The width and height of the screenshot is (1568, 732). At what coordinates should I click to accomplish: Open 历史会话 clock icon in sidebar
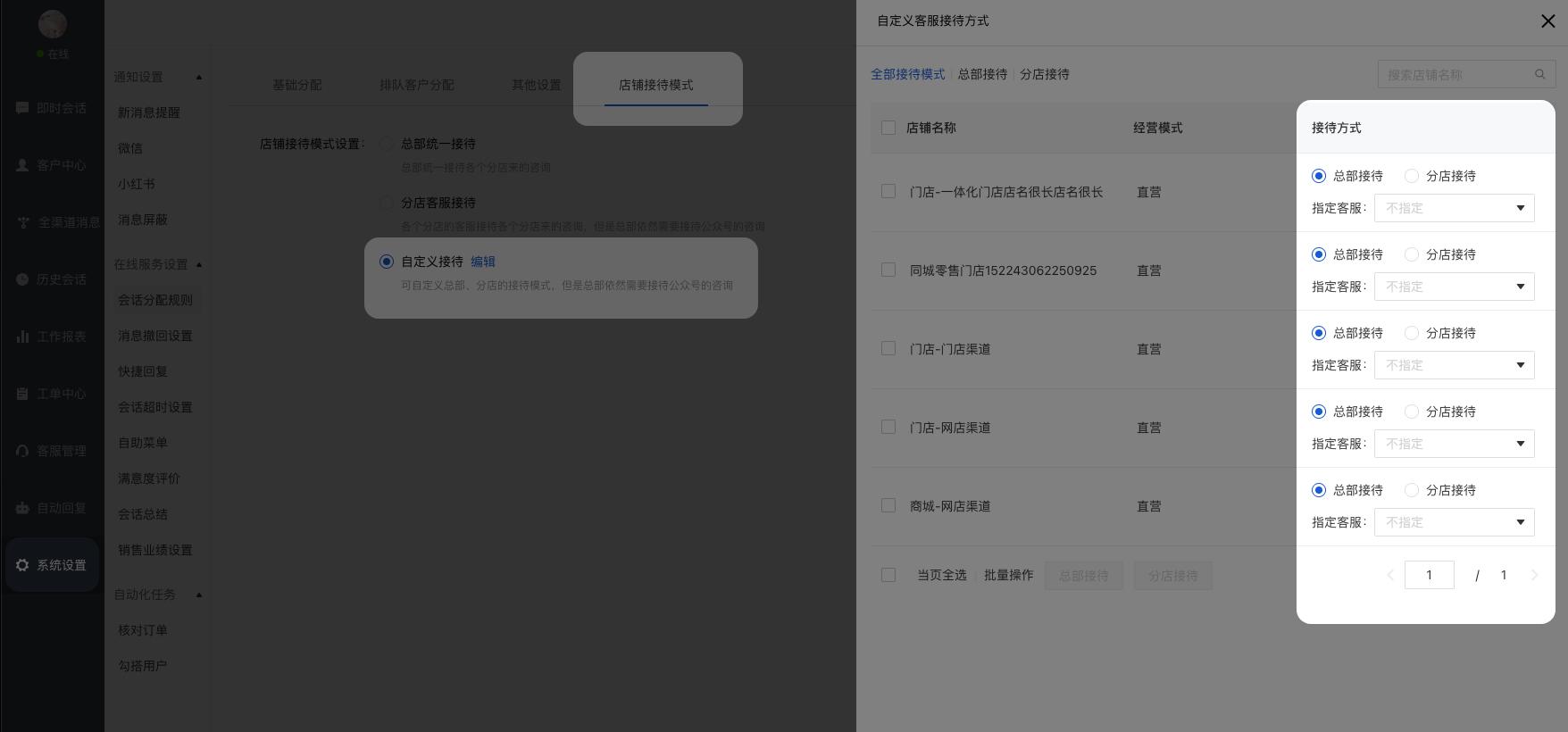pos(22,279)
